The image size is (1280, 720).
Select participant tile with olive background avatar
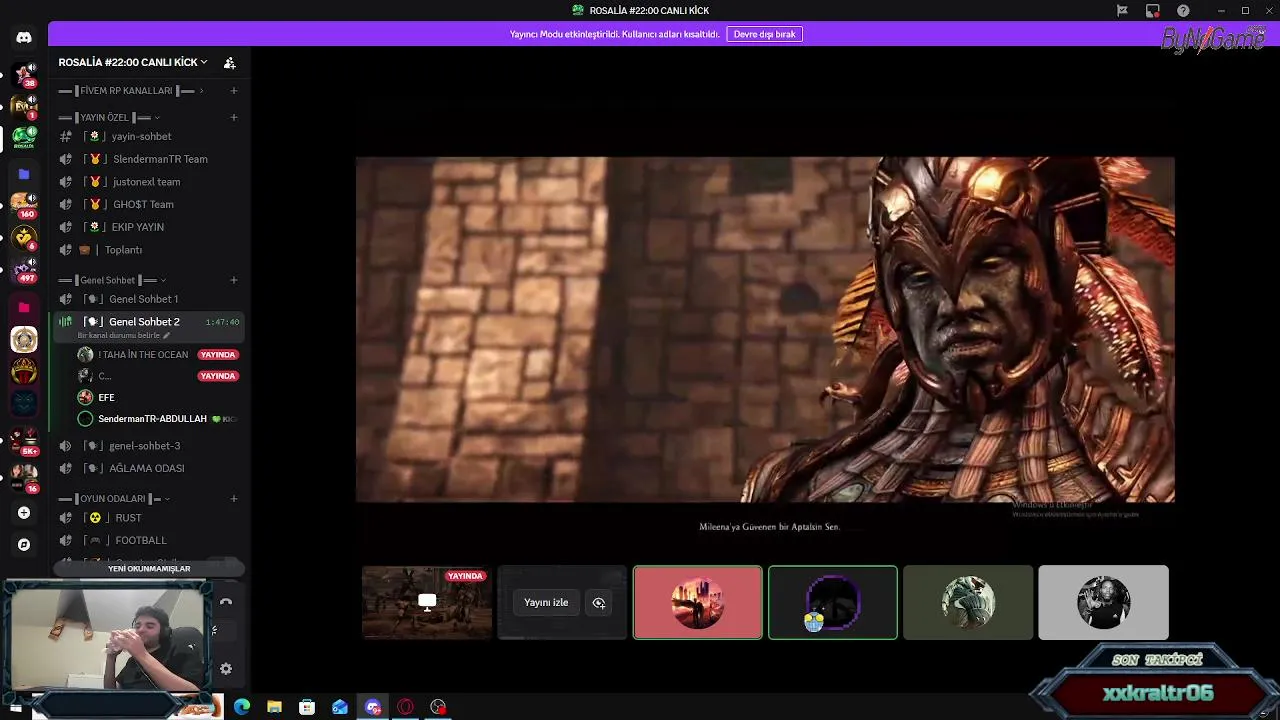[968, 602]
